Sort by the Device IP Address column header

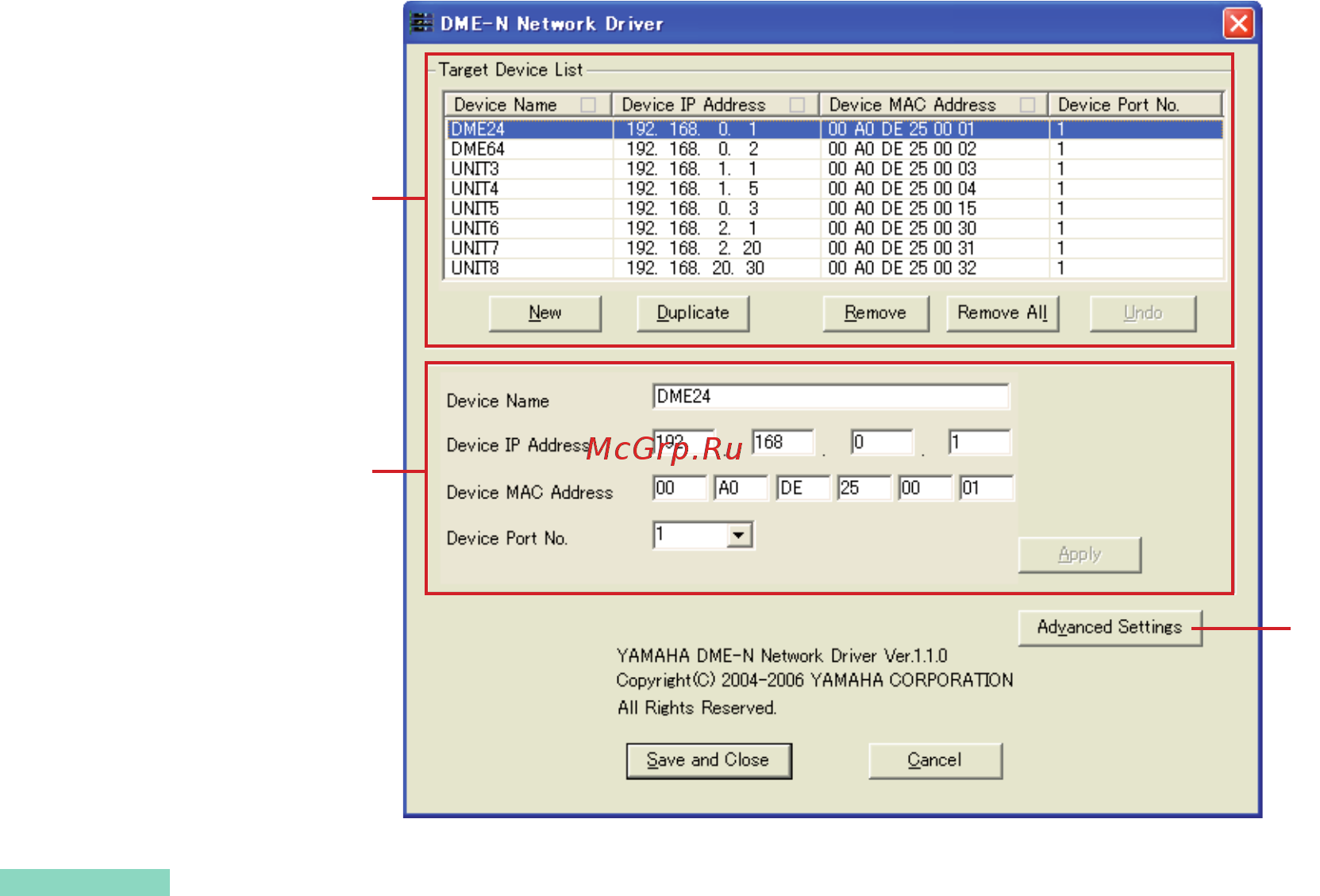tap(715, 105)
